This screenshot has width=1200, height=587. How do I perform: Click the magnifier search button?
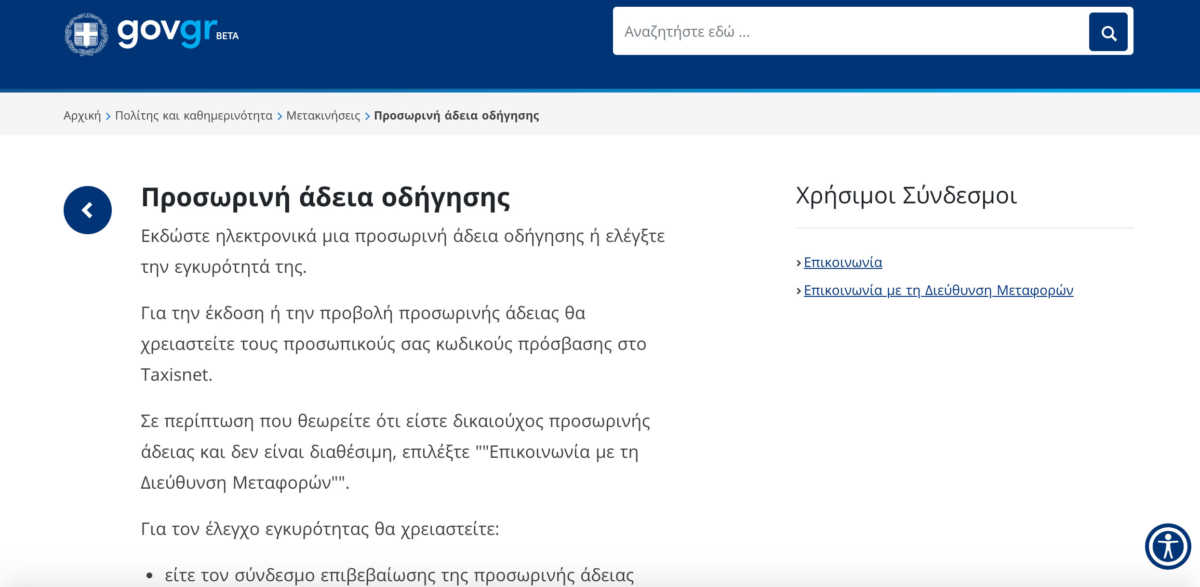coord(1108,32)
